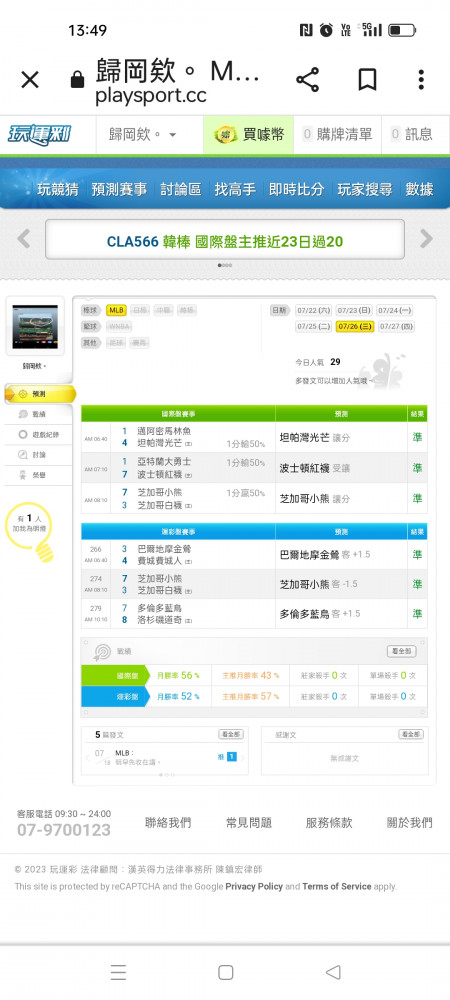Expand details icon beside 費城費城人
This screenshot has height=1000, width=450.
point(189,562)
